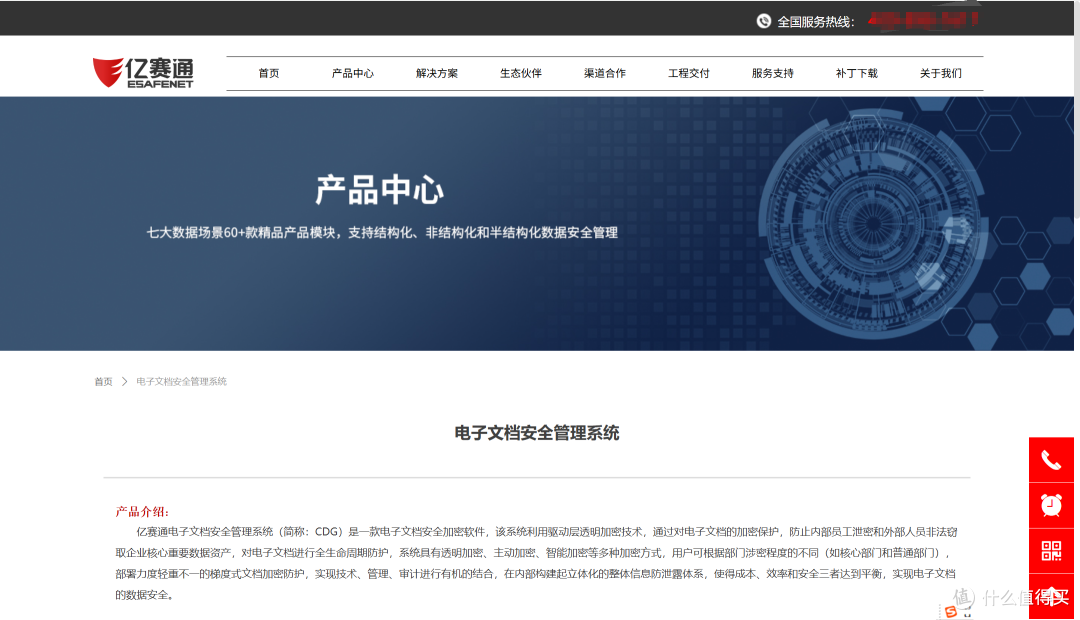This screenshot has width=1080, height=620.
Task: Click the 产品中心 banner heading
Action: (380, 189)
